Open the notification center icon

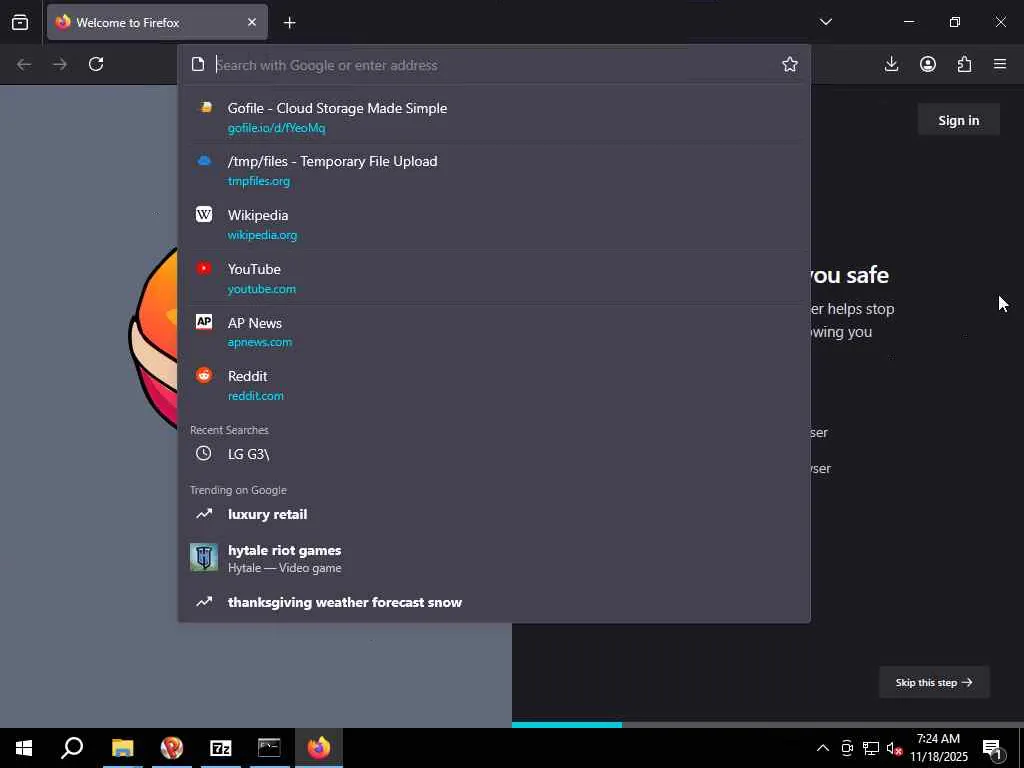(x=992, y=749)
